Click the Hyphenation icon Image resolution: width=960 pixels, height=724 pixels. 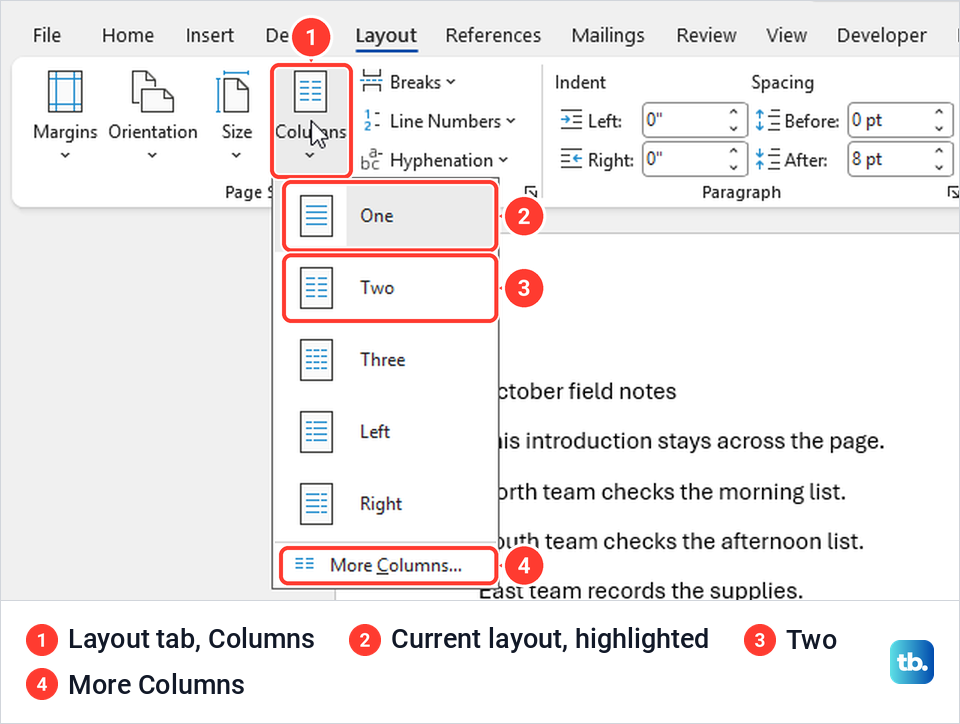(372, 159)
